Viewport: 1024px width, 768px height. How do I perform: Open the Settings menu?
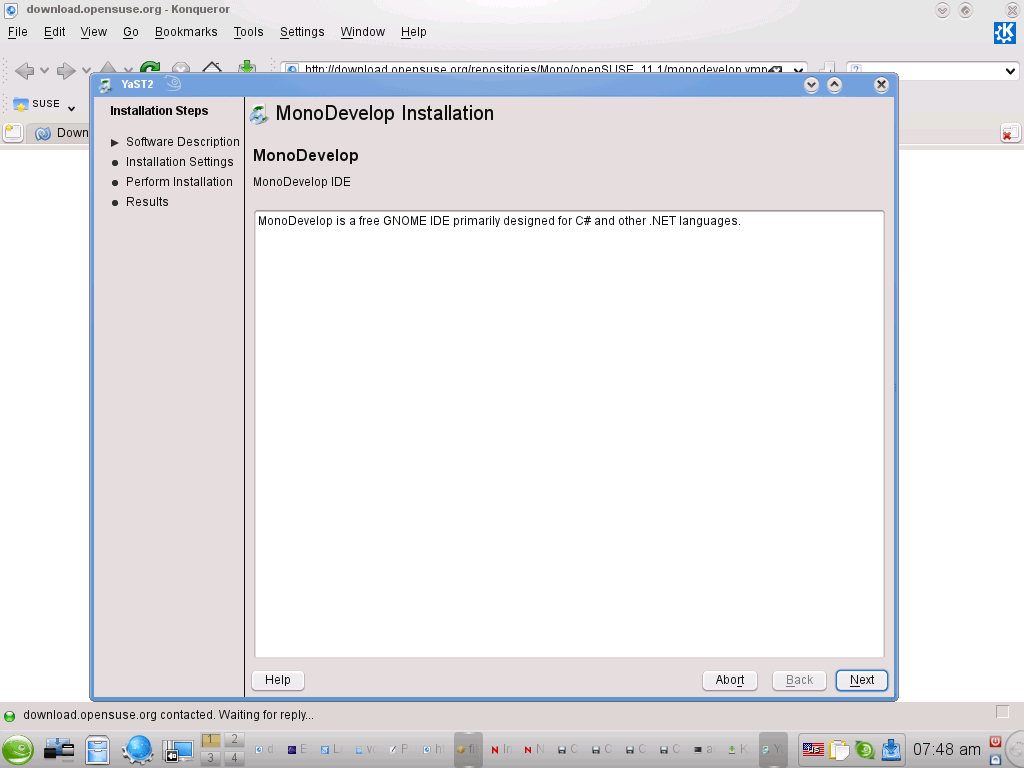[x=302, y=32]
